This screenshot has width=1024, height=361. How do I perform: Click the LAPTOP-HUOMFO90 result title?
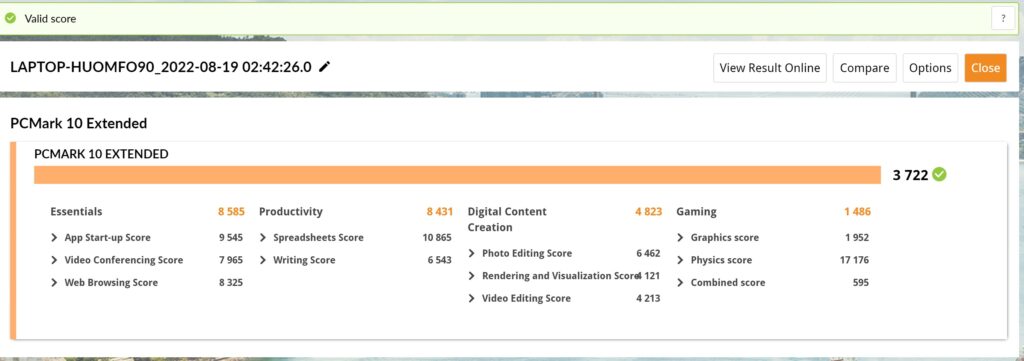[161, 67]
